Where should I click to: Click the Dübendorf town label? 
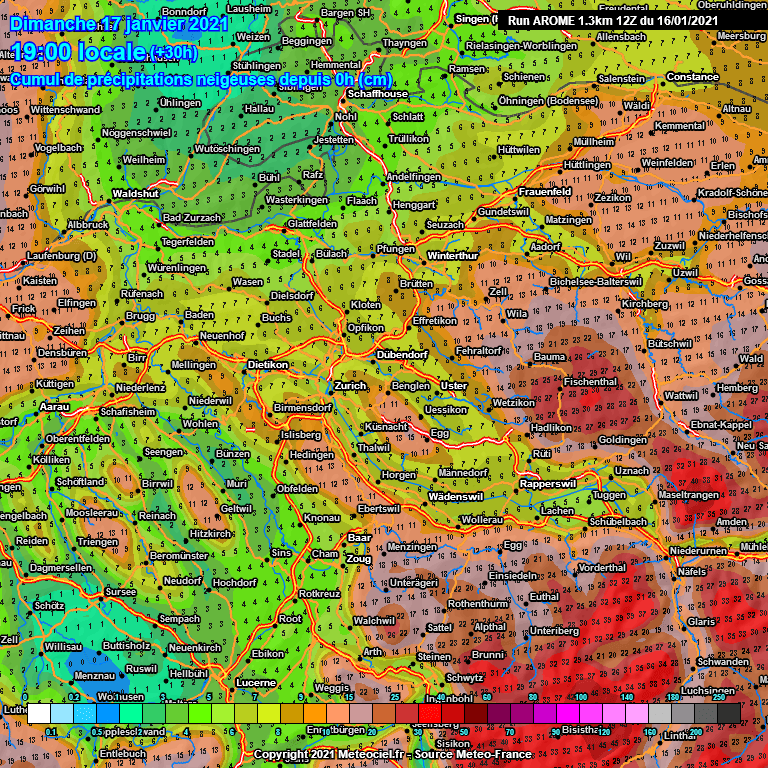[x=403, y=354]
